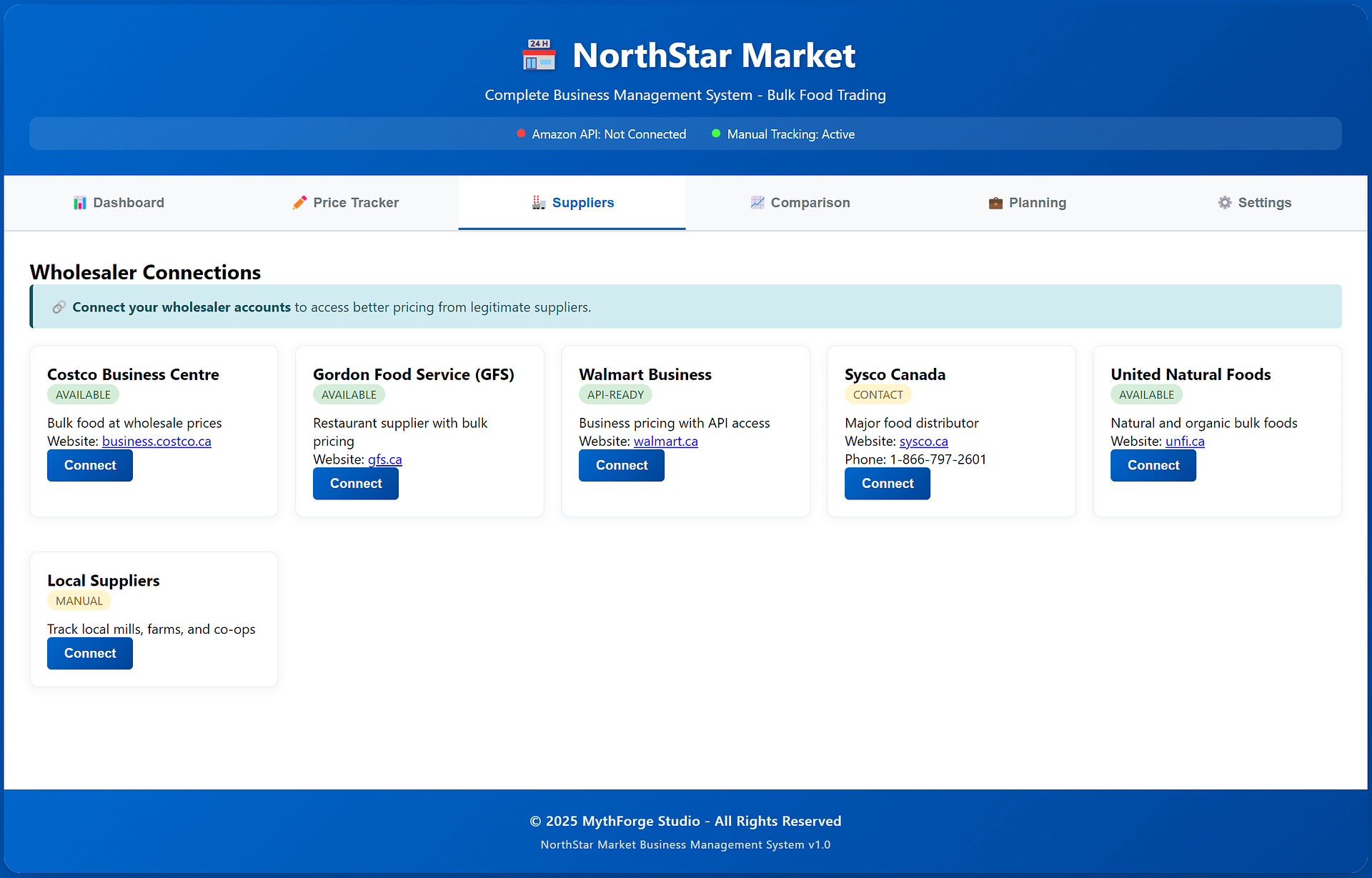
Task: Click the Planning briefcase icon
Action: [x=995, y=203]
